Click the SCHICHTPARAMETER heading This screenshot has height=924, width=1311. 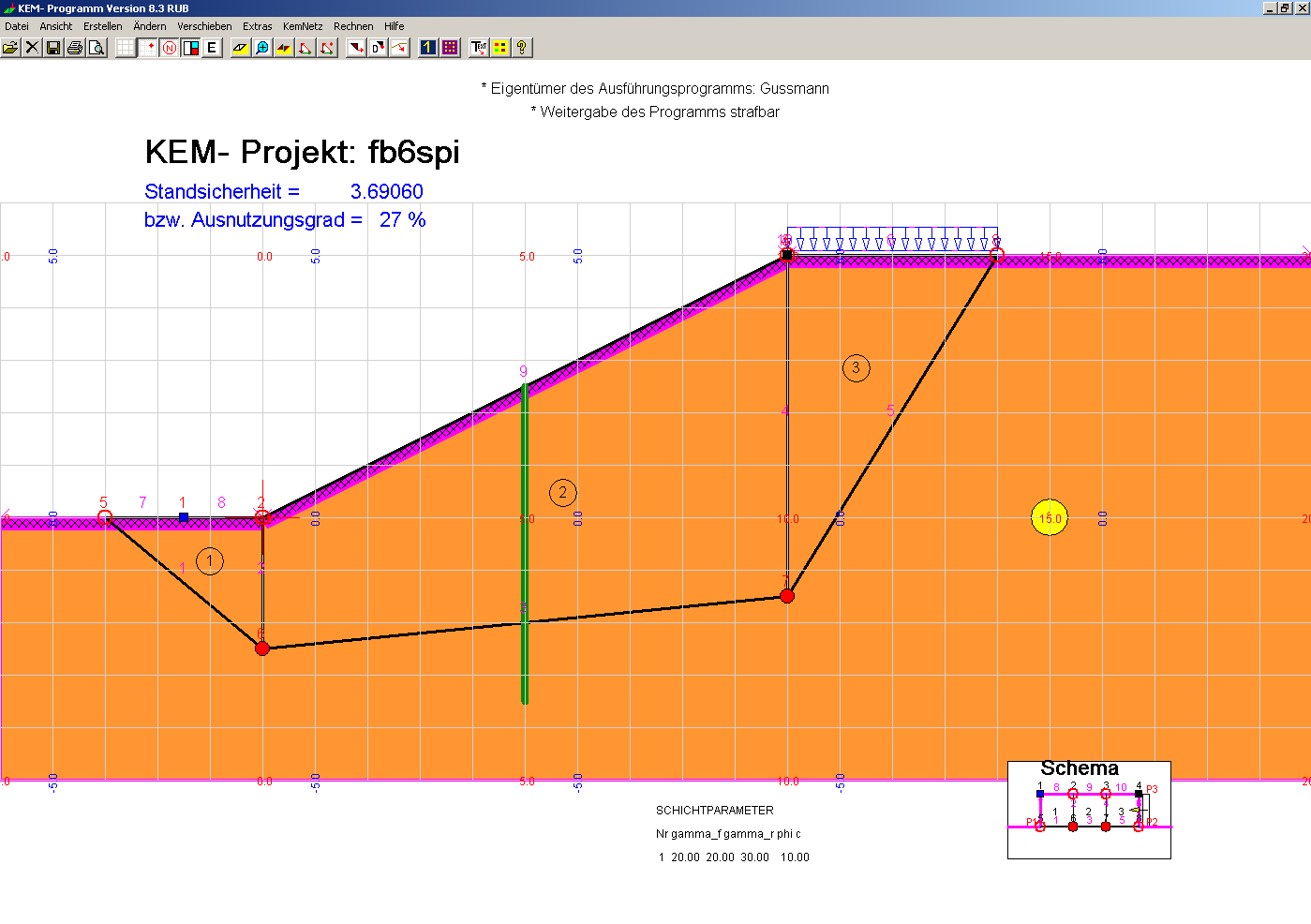pos(715,811)
